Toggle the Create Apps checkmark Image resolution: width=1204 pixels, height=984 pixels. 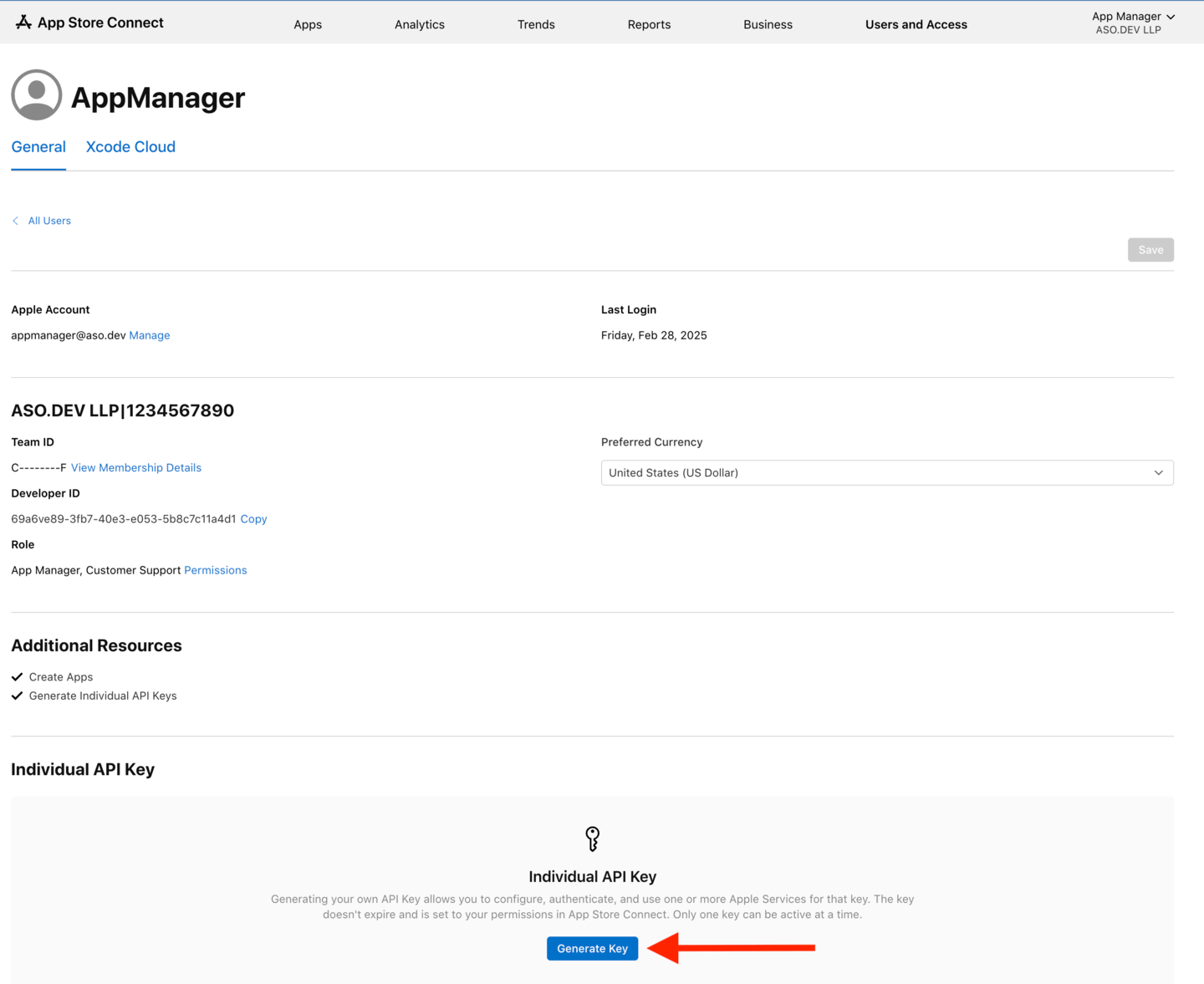coord(18,677)
